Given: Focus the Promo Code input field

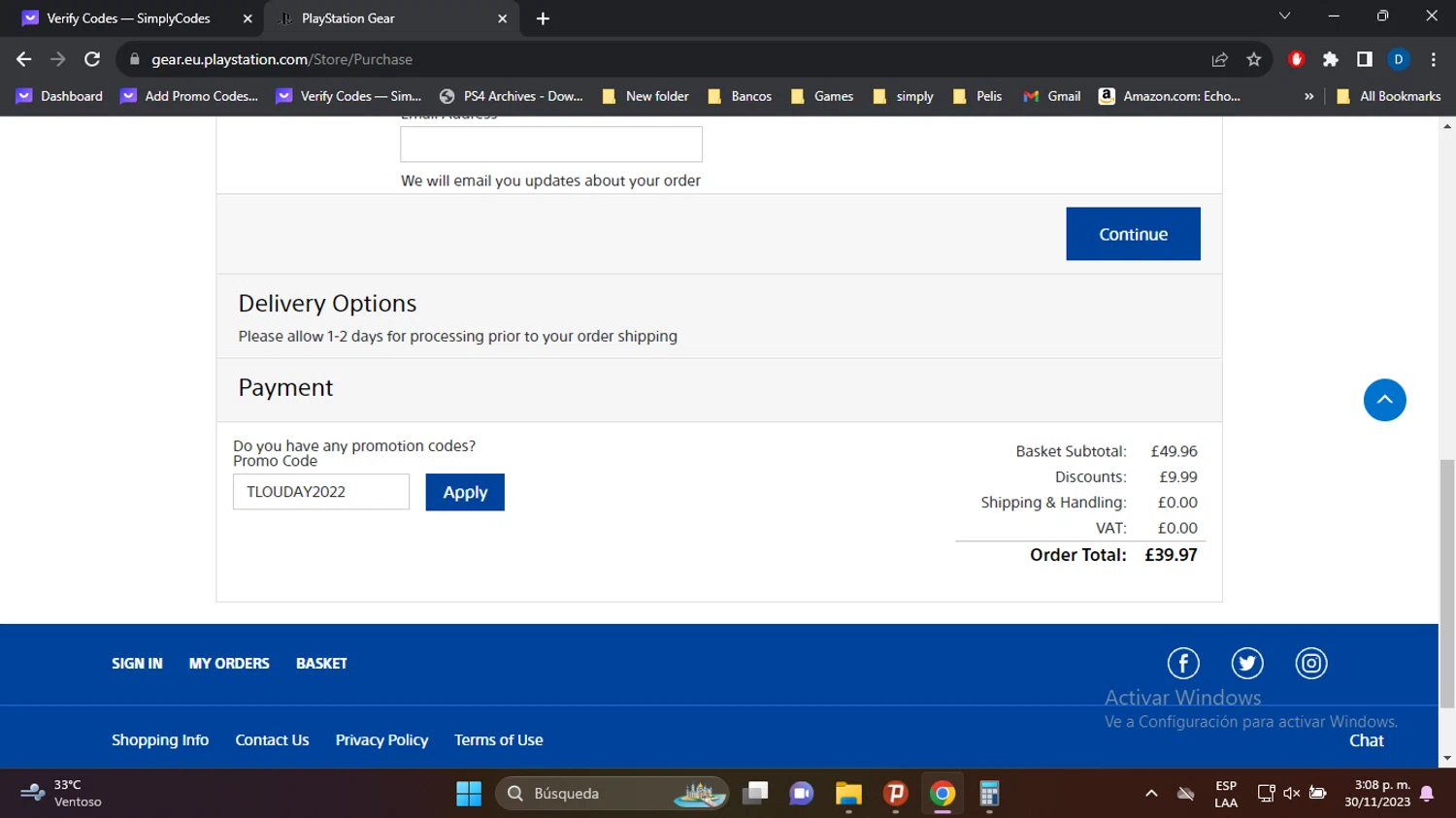Looking at the screenshot, I should [x=321, y=492].
